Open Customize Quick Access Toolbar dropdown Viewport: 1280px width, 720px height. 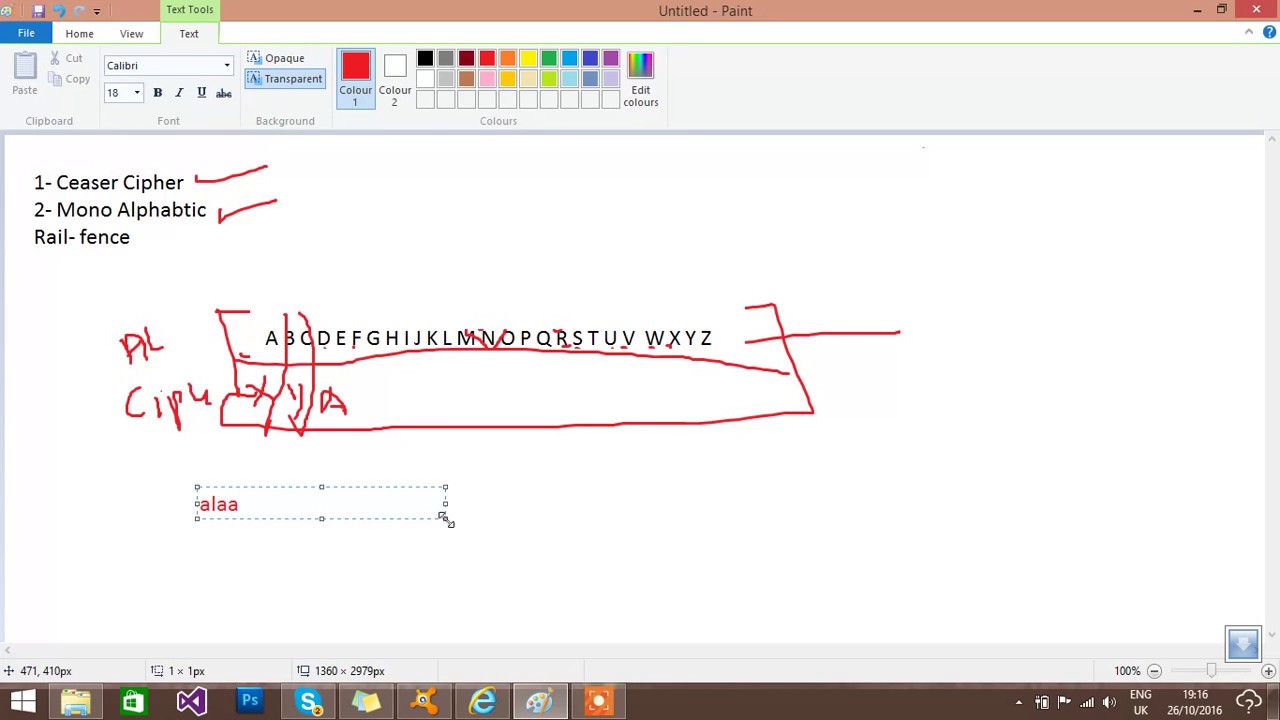[x=97, y=11]
